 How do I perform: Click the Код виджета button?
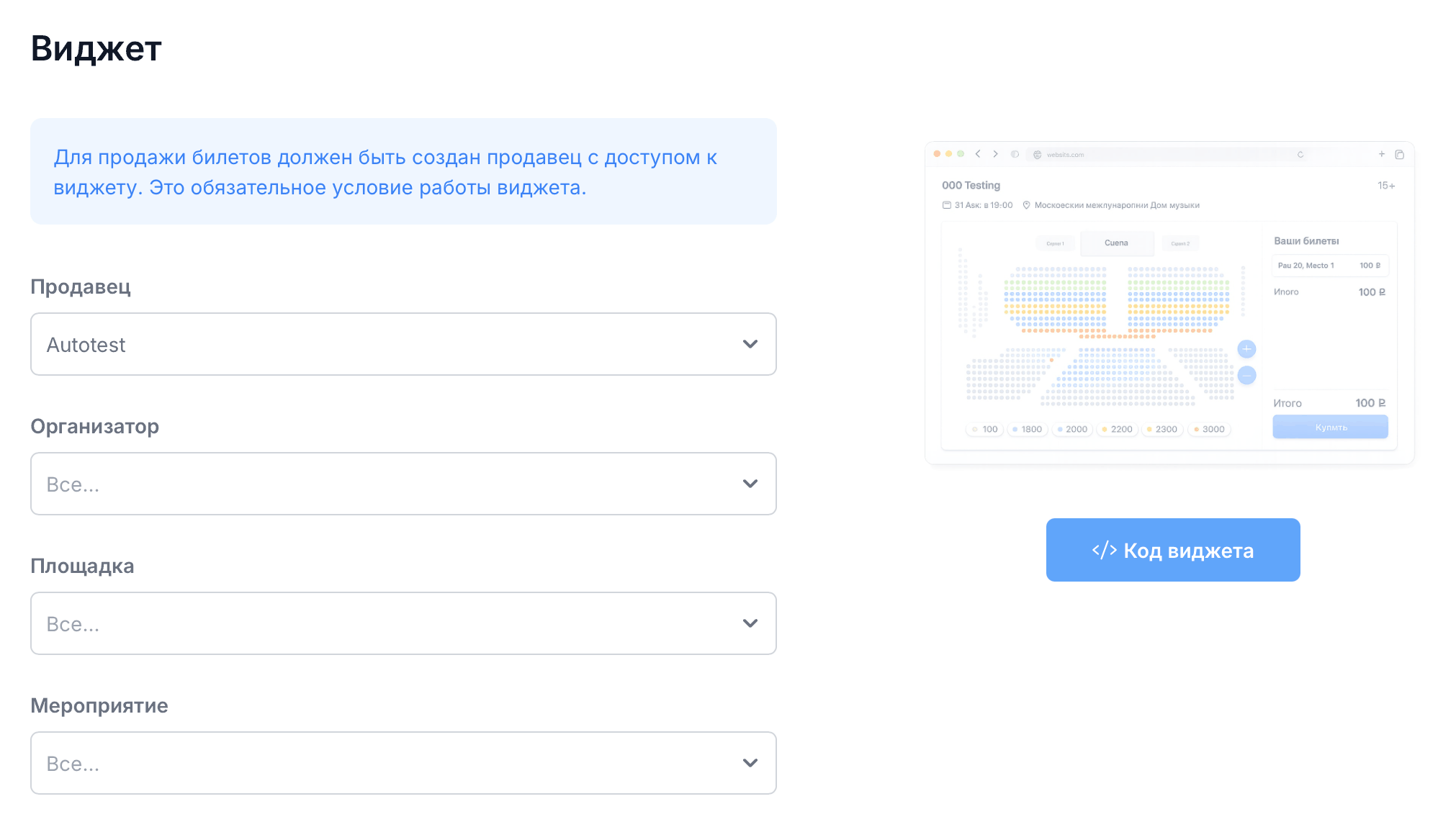(x=1173, y=550)
